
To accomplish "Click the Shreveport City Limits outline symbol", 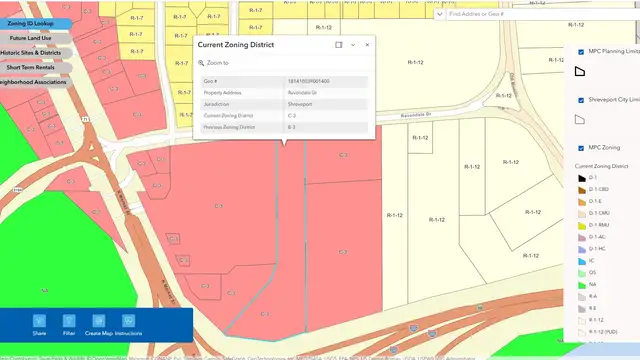I will click(x=580, y=120).
